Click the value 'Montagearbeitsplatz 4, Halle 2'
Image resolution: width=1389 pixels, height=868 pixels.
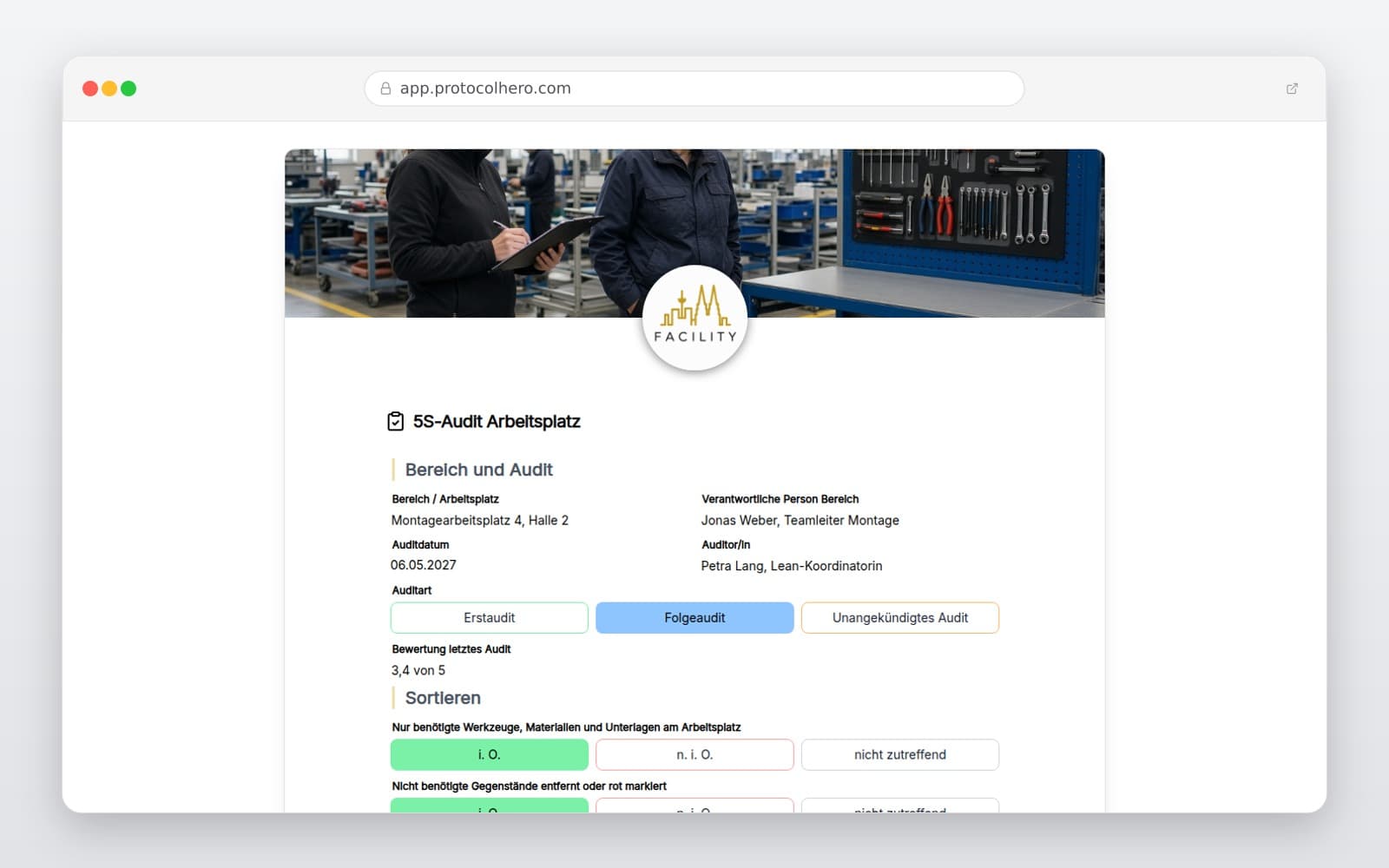pos(480,521)
